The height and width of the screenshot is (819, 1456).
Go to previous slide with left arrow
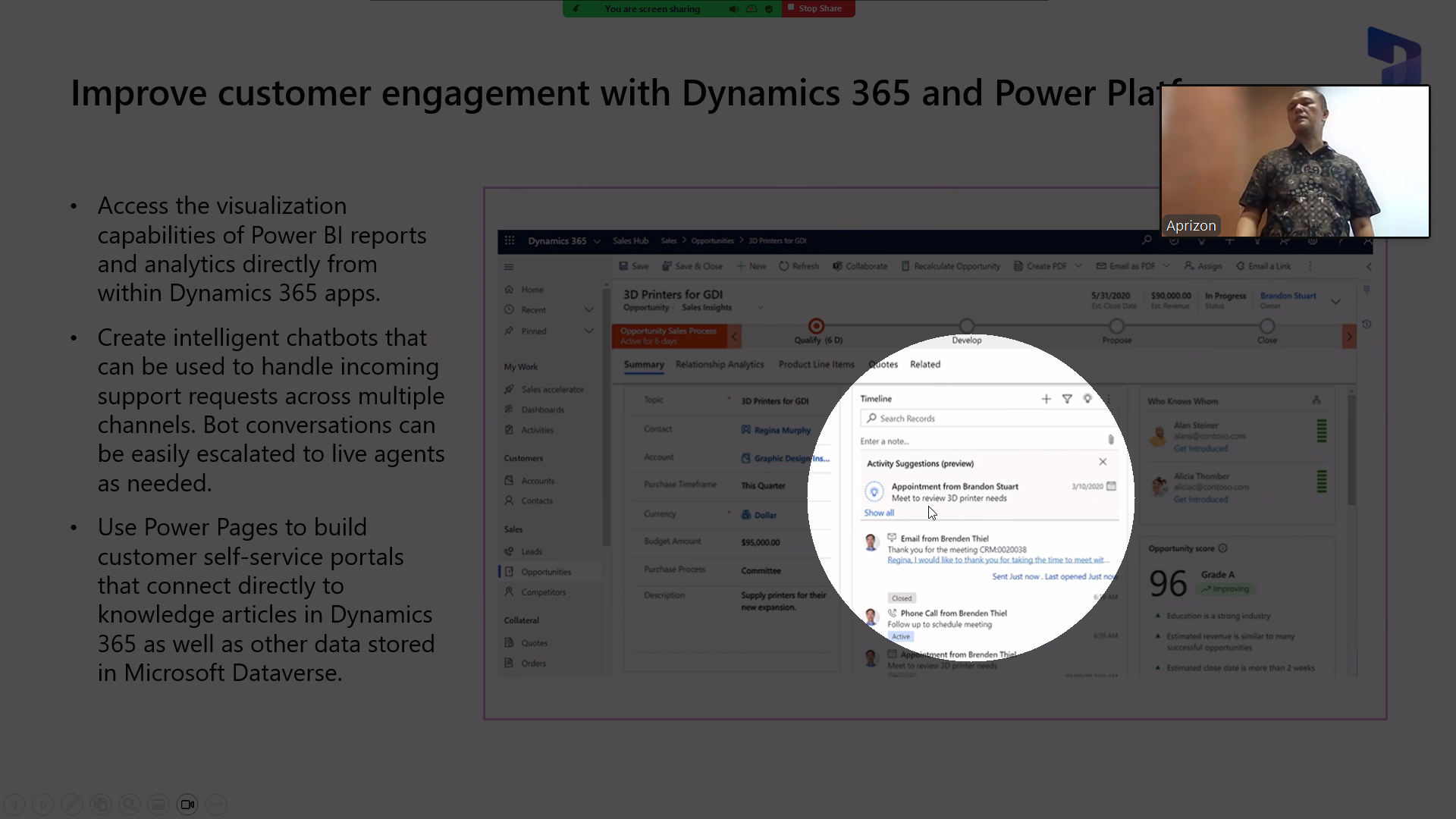pyautogui.click(x=14, y=805)
